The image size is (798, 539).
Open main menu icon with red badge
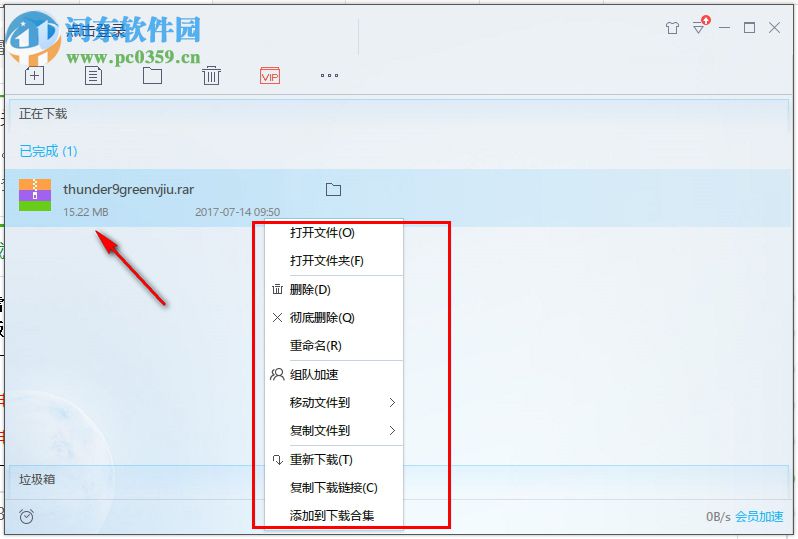[x=700, y=25]
